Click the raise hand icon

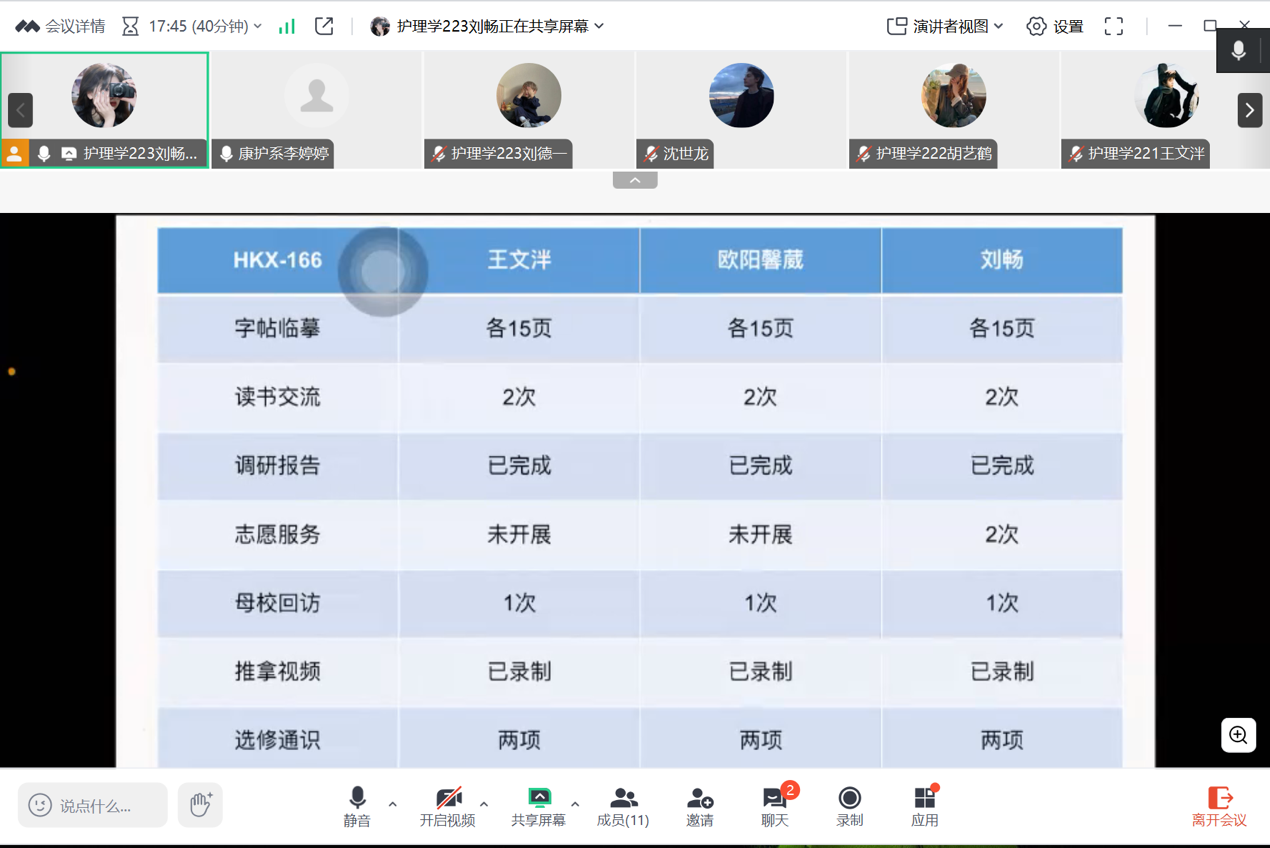coord(200,805)
